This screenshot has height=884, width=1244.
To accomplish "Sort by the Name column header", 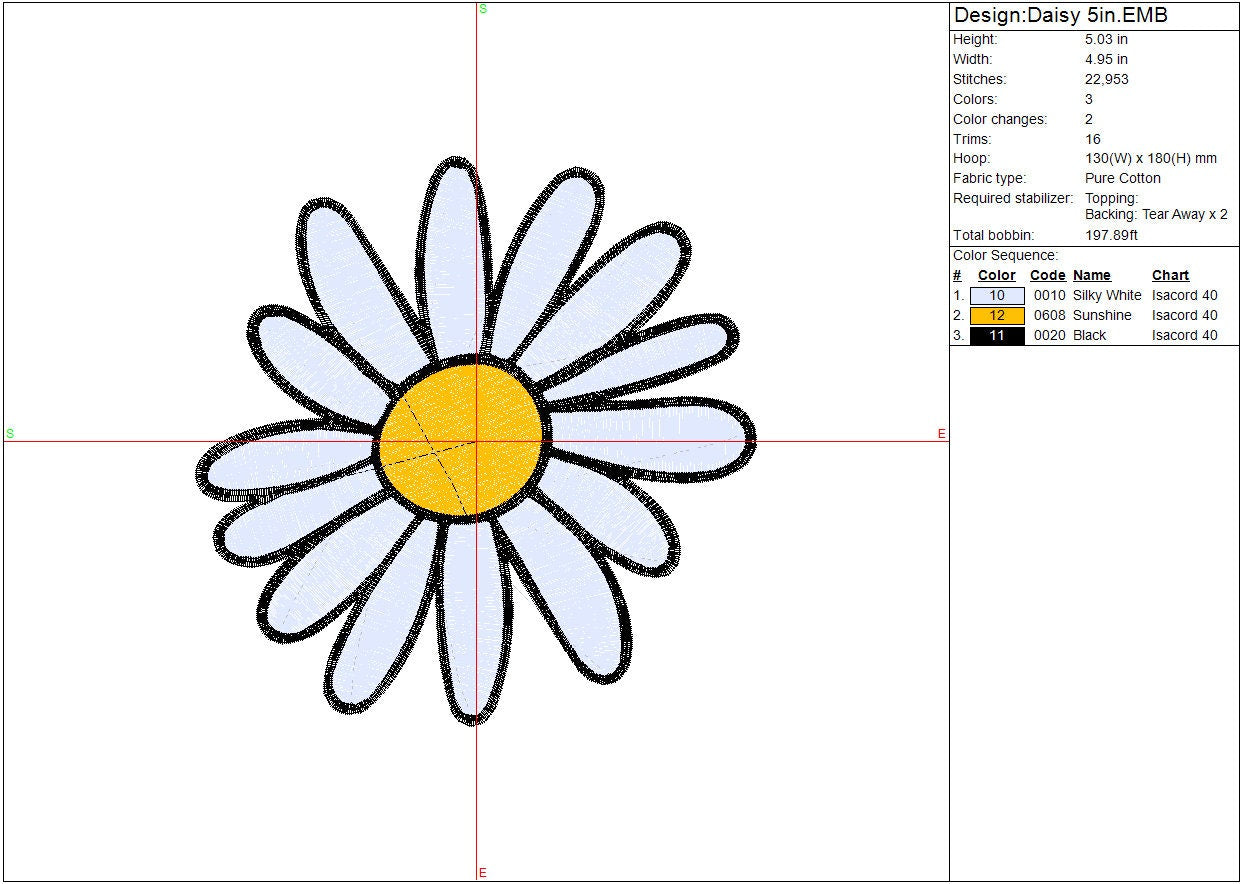I will coord(1091,276).
